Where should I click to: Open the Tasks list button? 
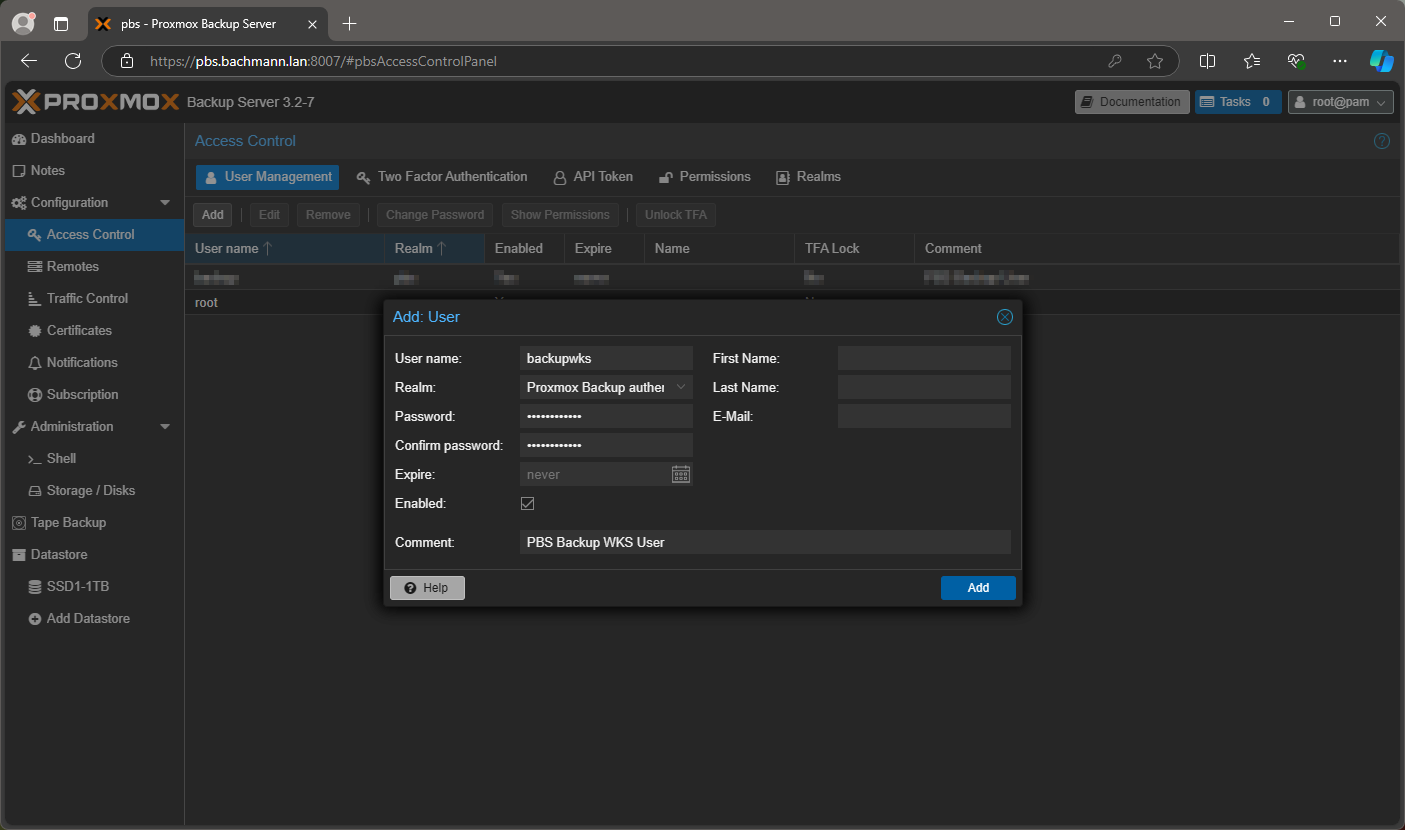(1238, 102)
